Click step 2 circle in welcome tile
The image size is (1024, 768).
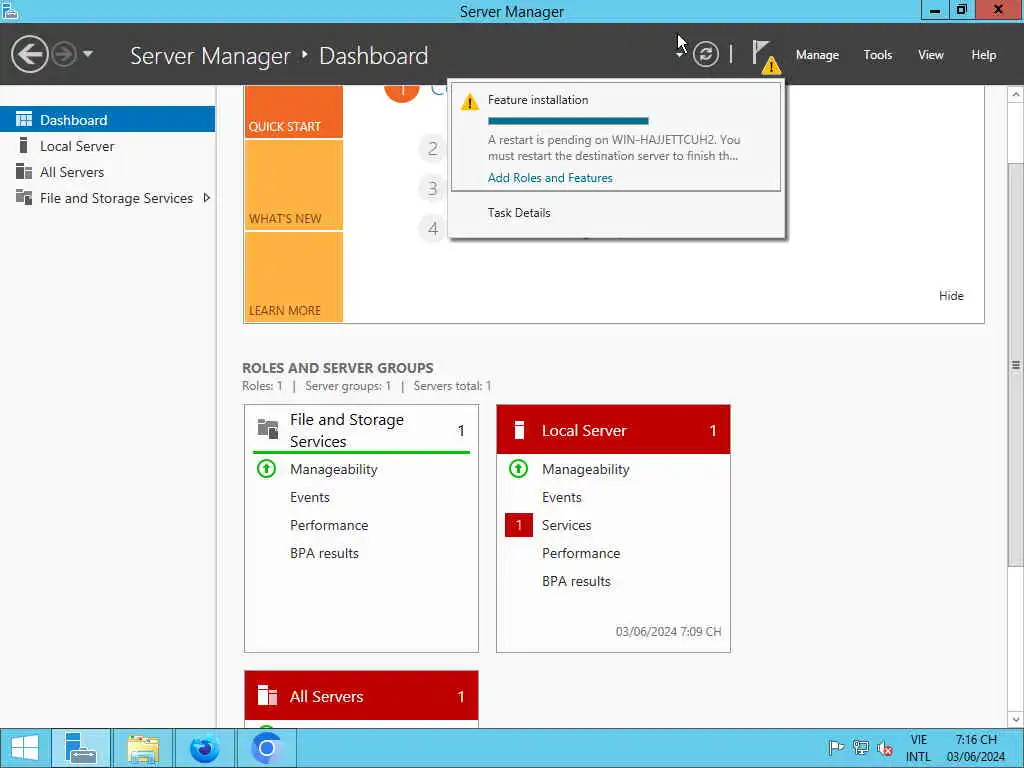(x=432, y=149)
